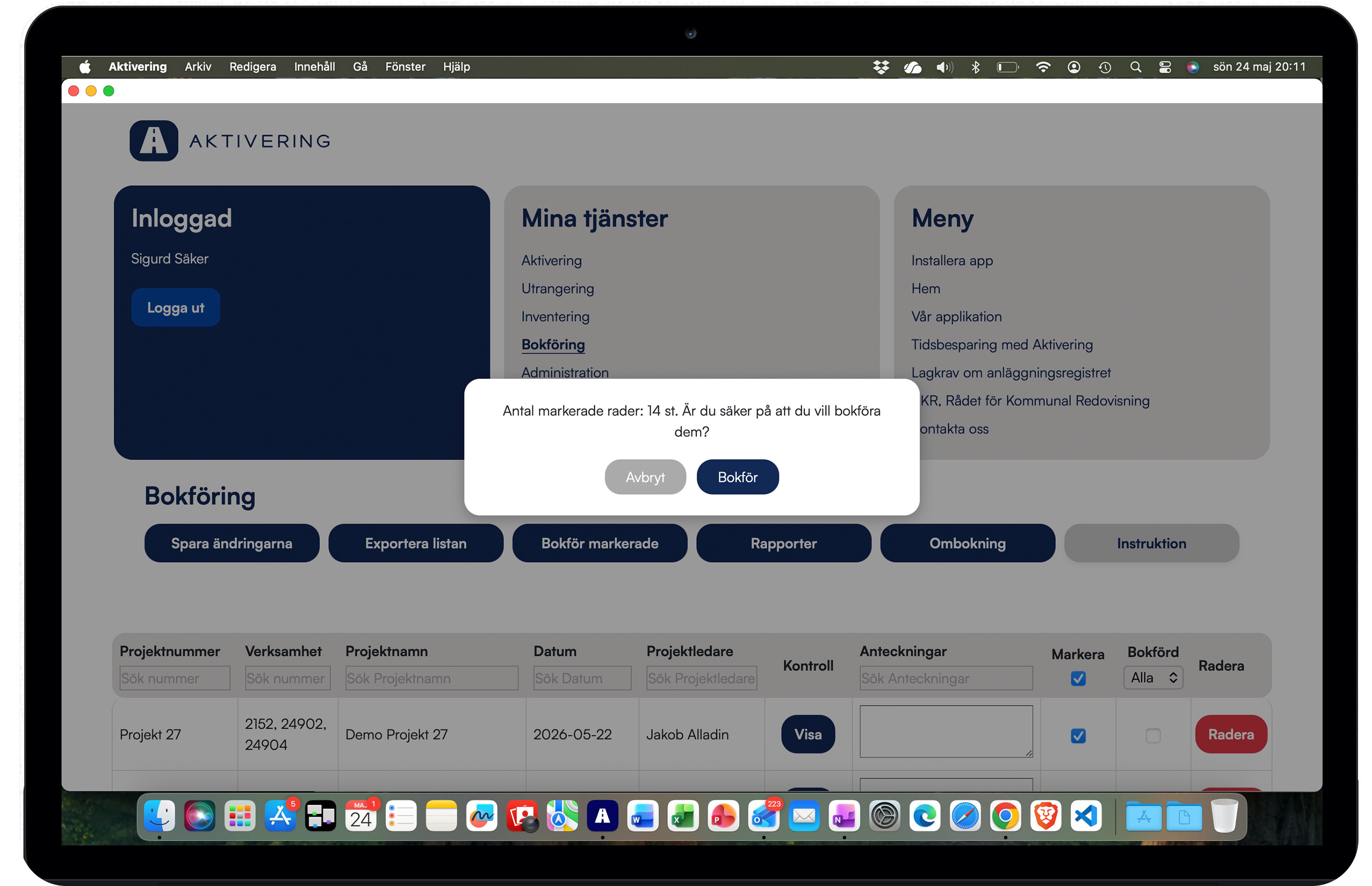Cancel dialog with the Avbryt button
This screenshot has height=886, width=1372.
[x=644, y=477]
